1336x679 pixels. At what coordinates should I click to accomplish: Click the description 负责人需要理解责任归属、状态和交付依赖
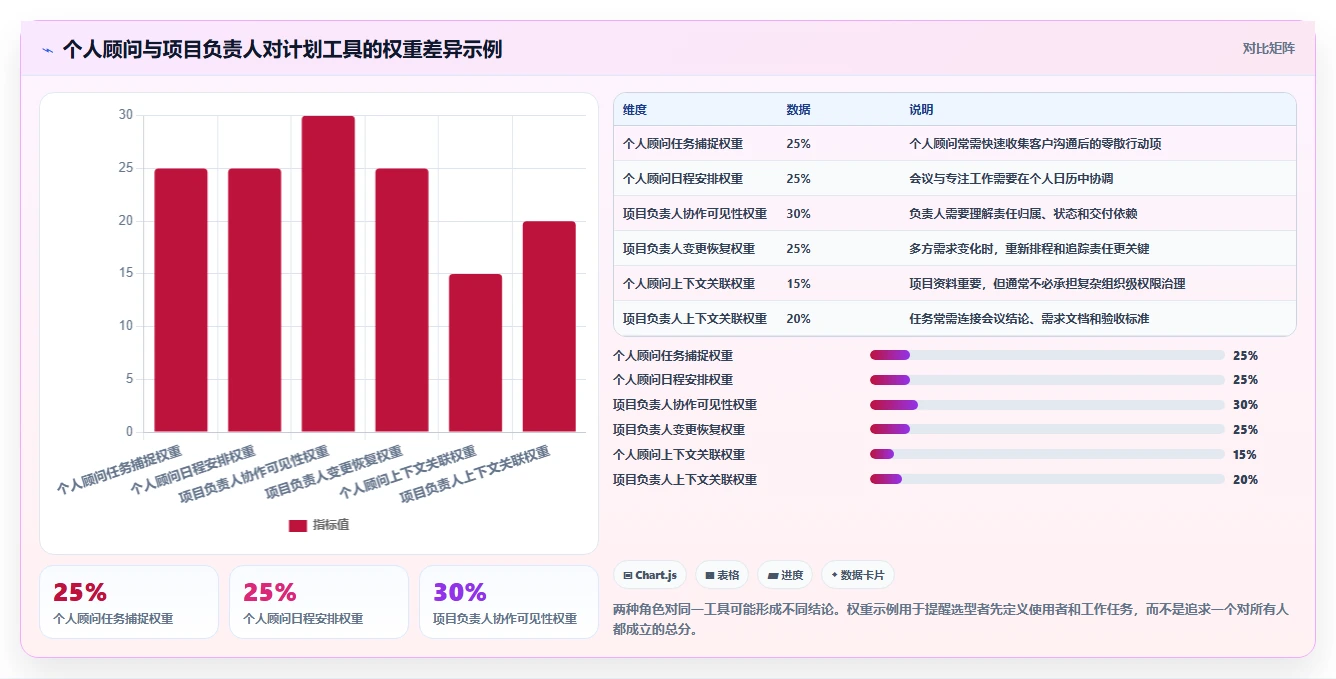click(x=1023, y=214)
